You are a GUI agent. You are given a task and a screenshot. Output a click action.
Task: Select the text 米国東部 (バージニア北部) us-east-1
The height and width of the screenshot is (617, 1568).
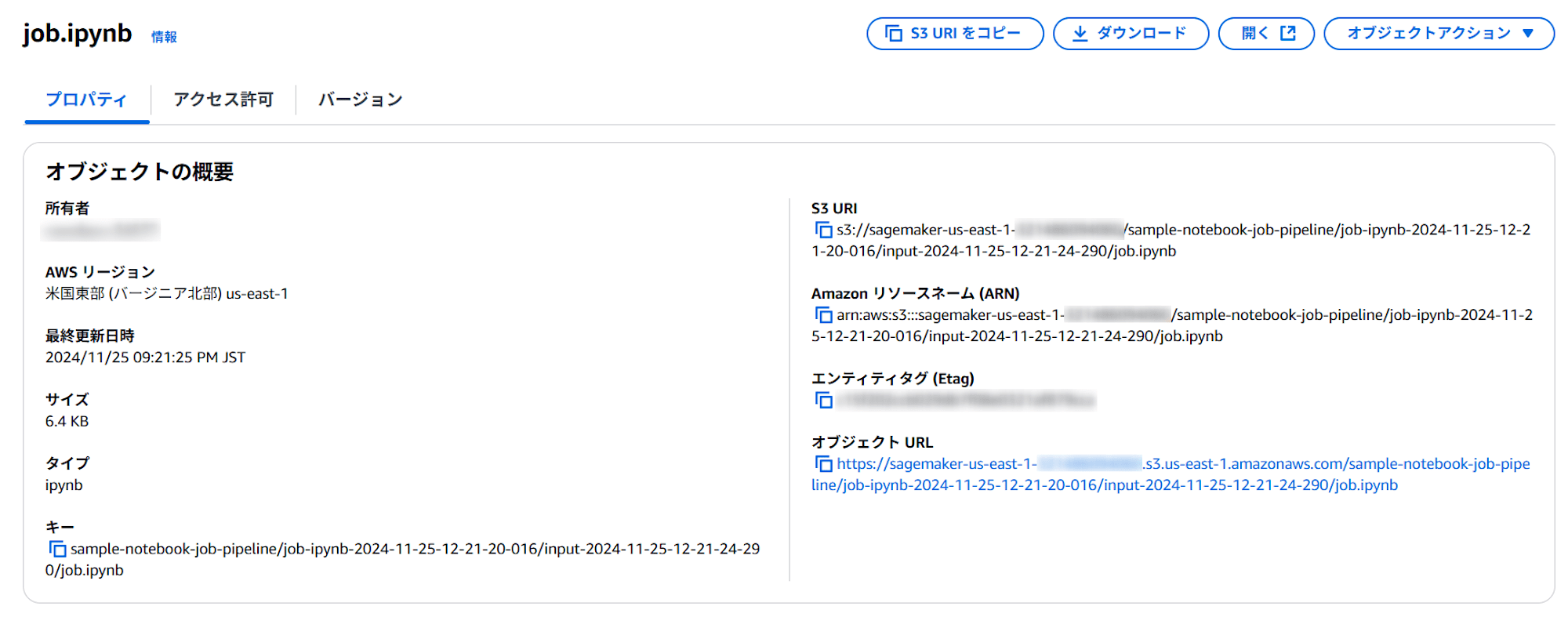click(167, 294)
